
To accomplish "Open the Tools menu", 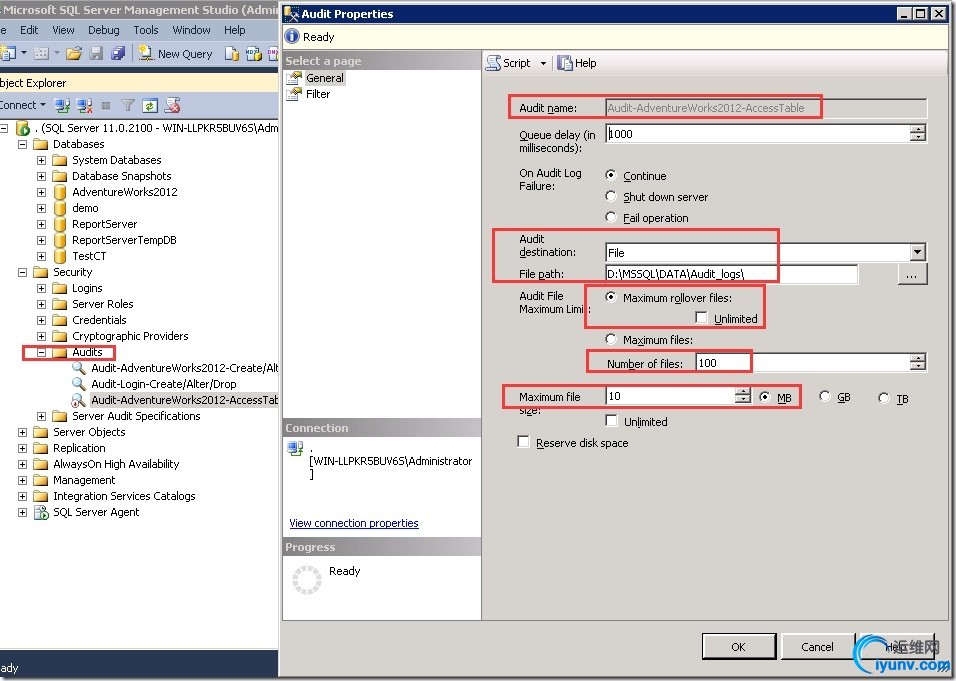I will (146, 30).
